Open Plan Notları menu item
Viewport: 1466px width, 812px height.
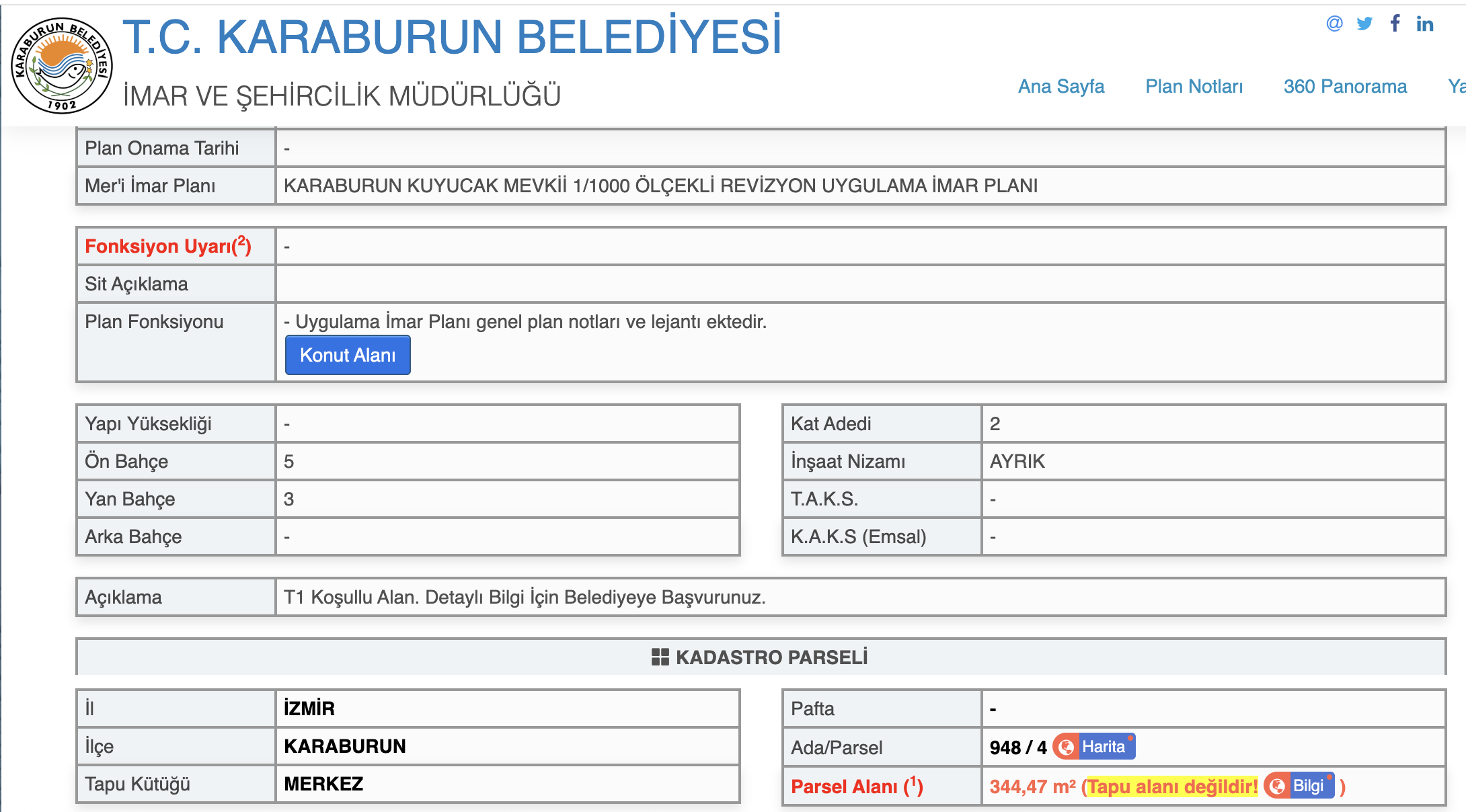[x=1194, y=86]
